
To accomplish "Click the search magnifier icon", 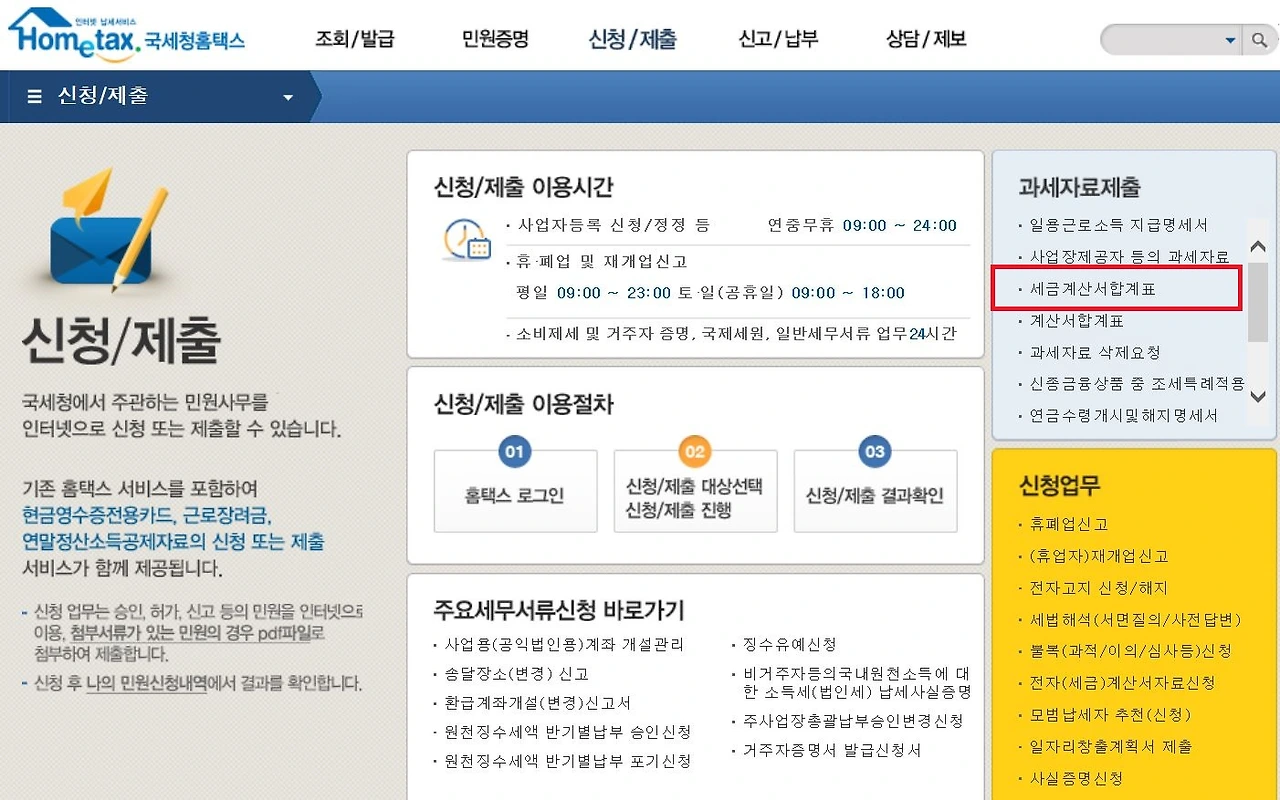I will (1258, 40).
